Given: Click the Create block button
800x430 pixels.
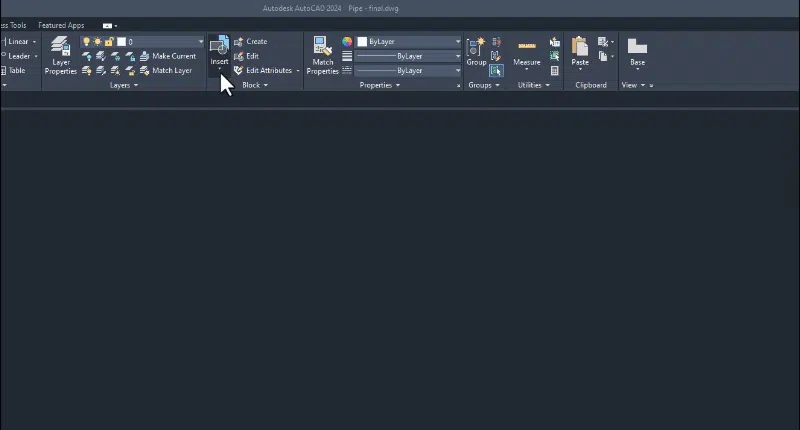Looking at the screenshot, I should tap(251, 41).
